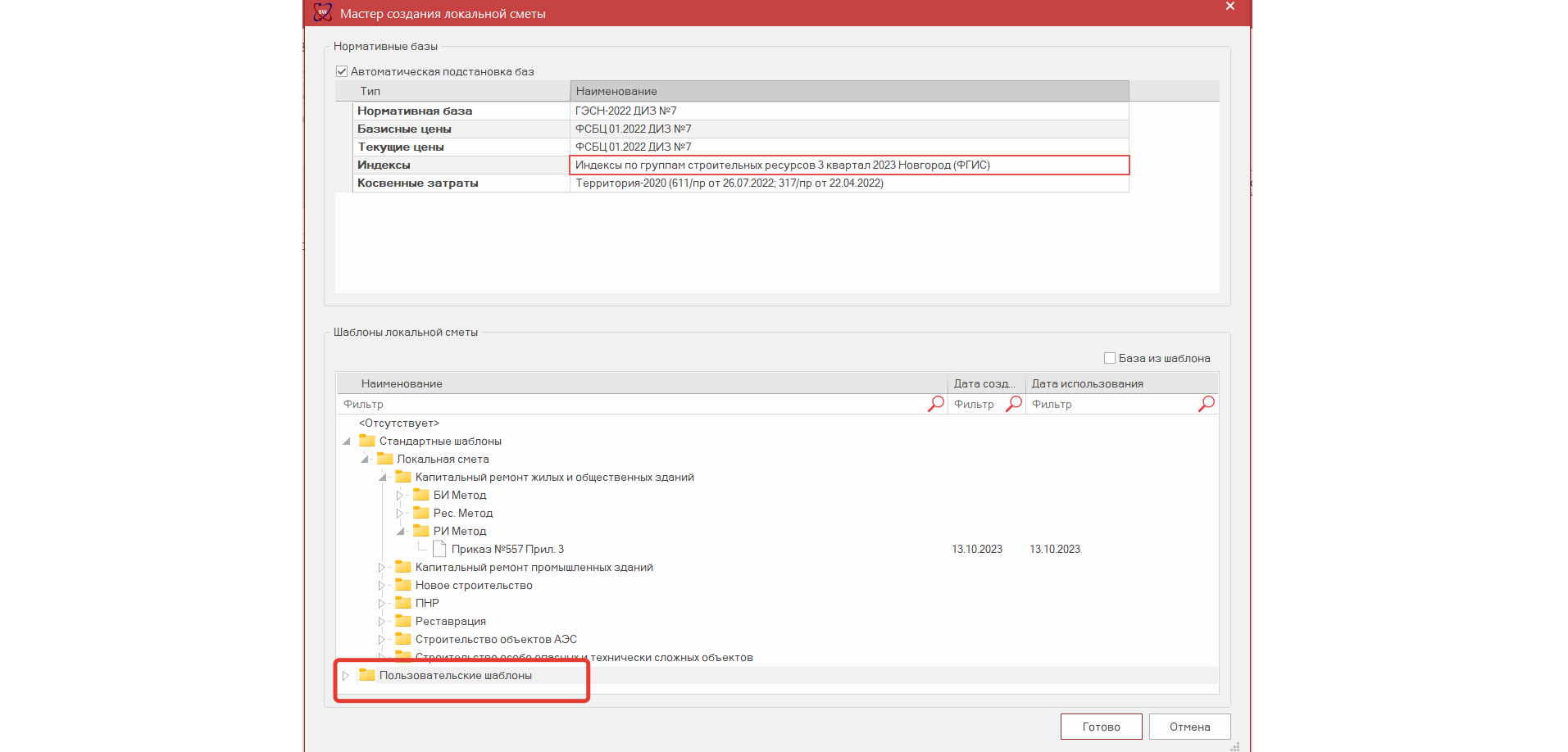Select the Приказ №557 Прил. 3 document icon
Viewport: 1568px width, 752px height.
click(x=439, y=549)
